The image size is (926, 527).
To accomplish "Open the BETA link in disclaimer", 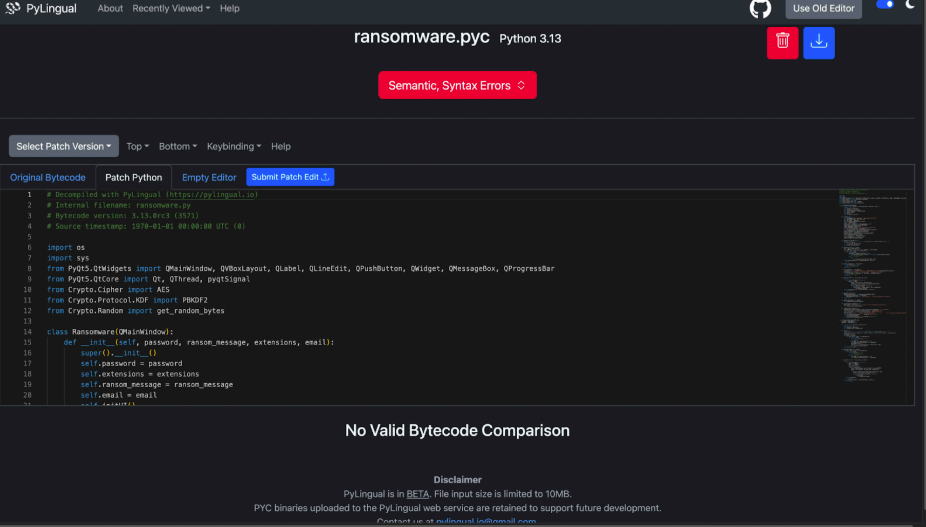I will pos(418,494).
